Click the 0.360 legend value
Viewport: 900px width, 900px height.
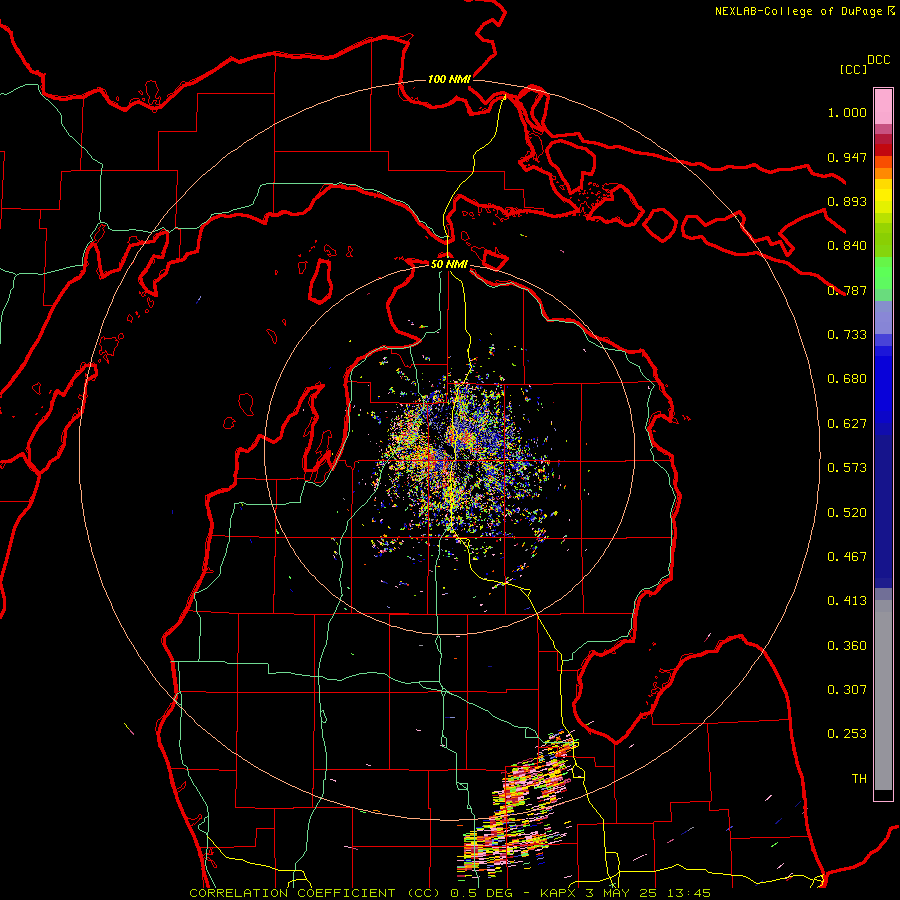tap(847, 646)
